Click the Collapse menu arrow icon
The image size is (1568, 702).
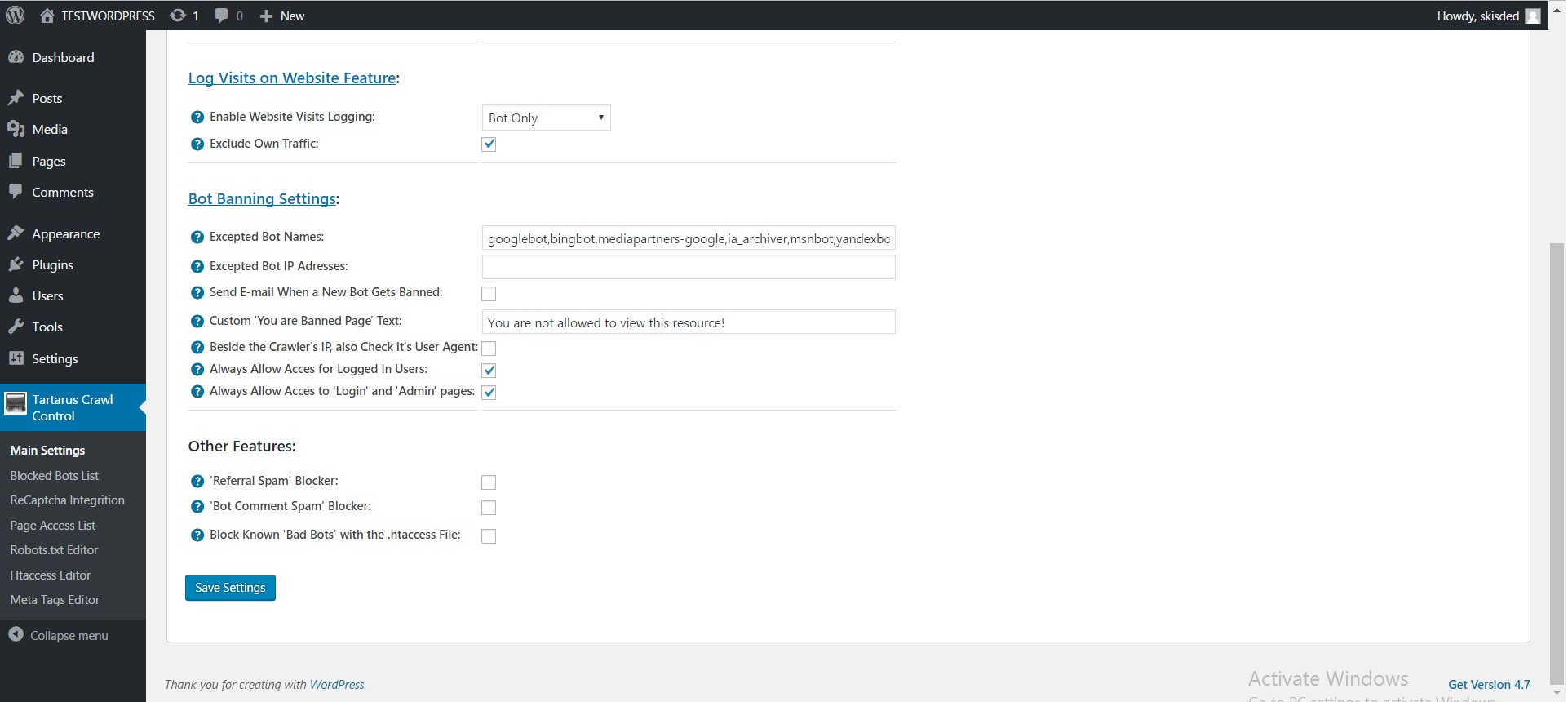16,634
